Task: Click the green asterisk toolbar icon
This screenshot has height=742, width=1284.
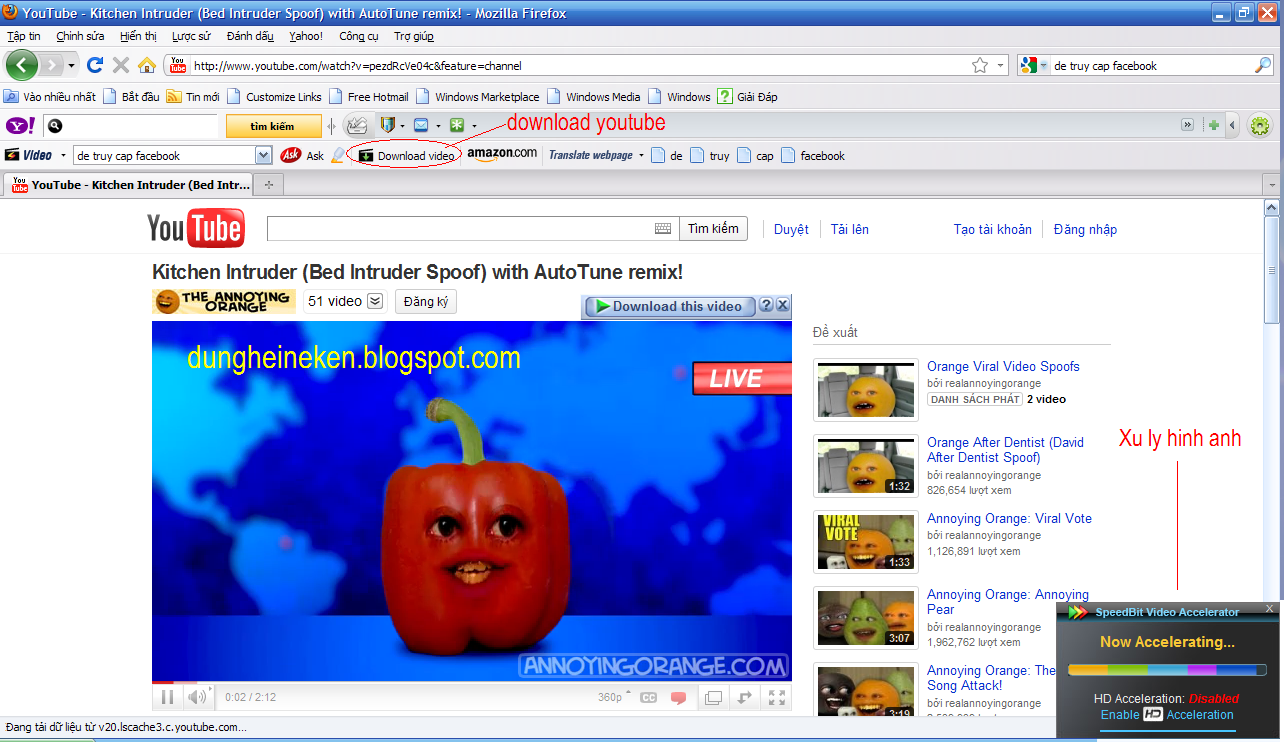Action: tap(457, 125)
